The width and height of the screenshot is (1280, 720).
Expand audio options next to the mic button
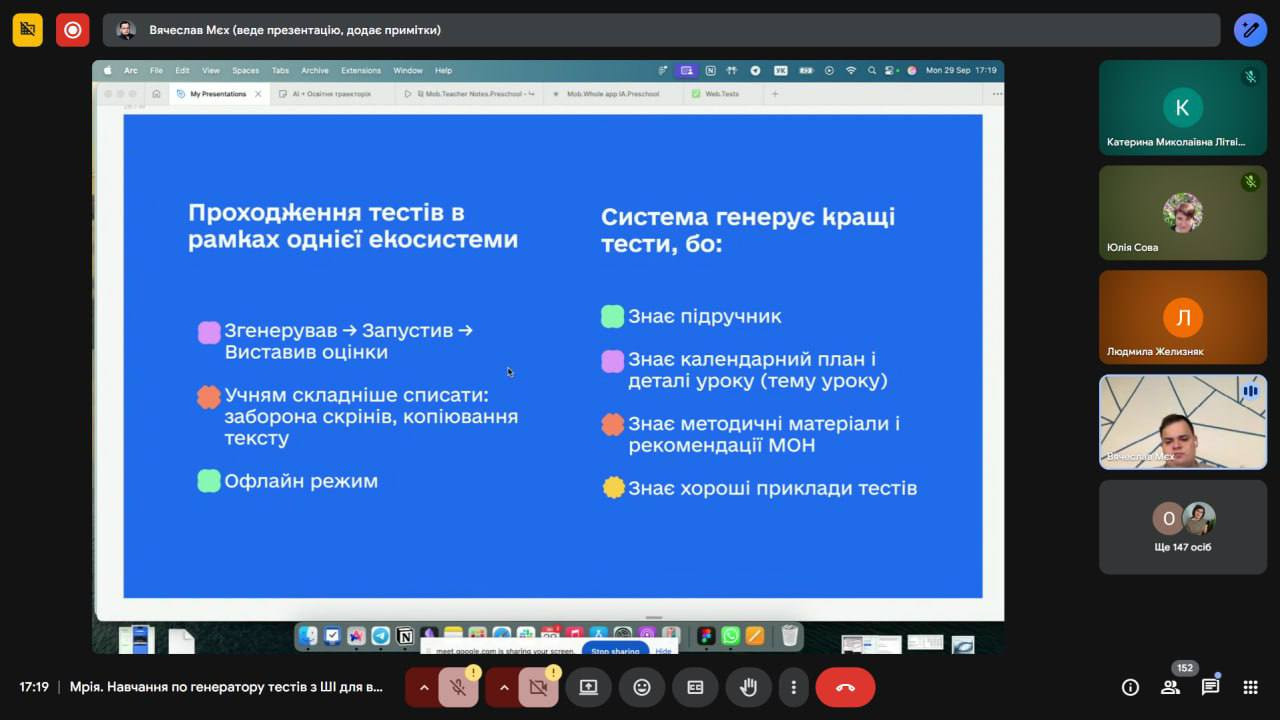pos(424,687)
